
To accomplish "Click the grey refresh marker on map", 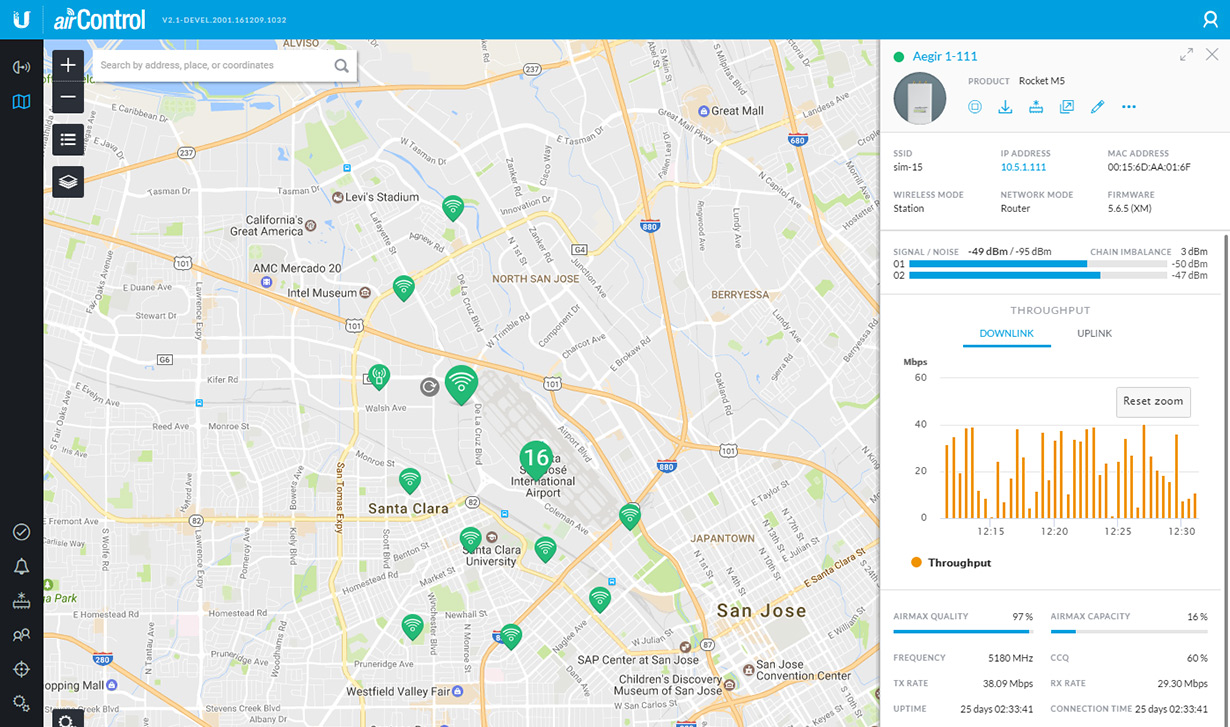I will (430, 387).
